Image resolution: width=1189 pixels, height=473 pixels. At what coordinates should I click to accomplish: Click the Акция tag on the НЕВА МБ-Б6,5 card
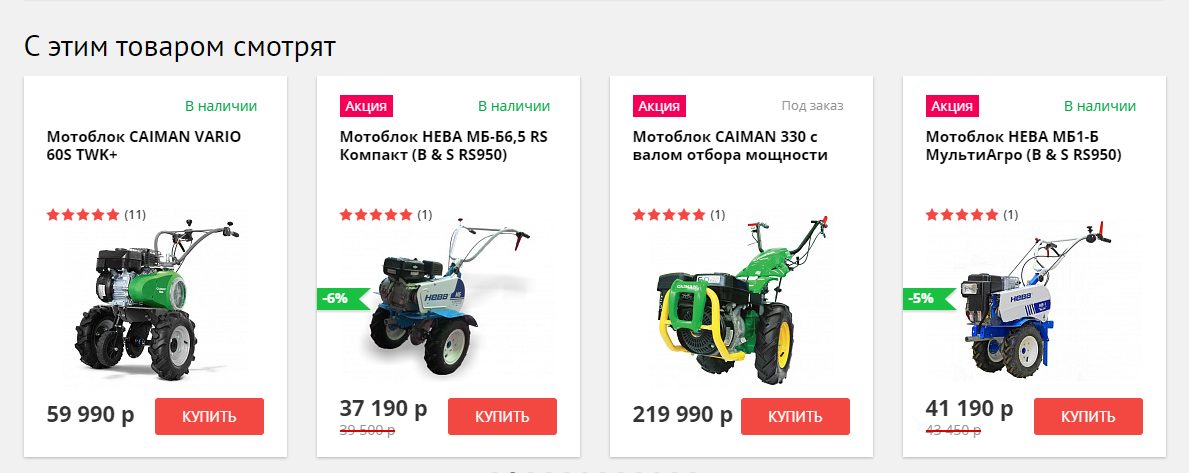pos(366,106)
